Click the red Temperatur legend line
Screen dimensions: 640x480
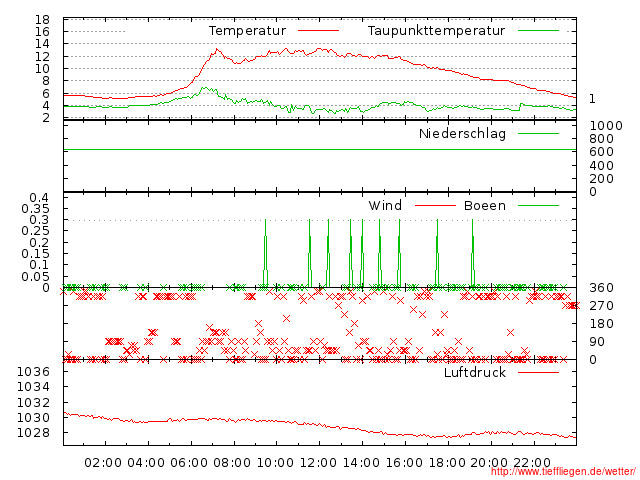tap(318, 31)
